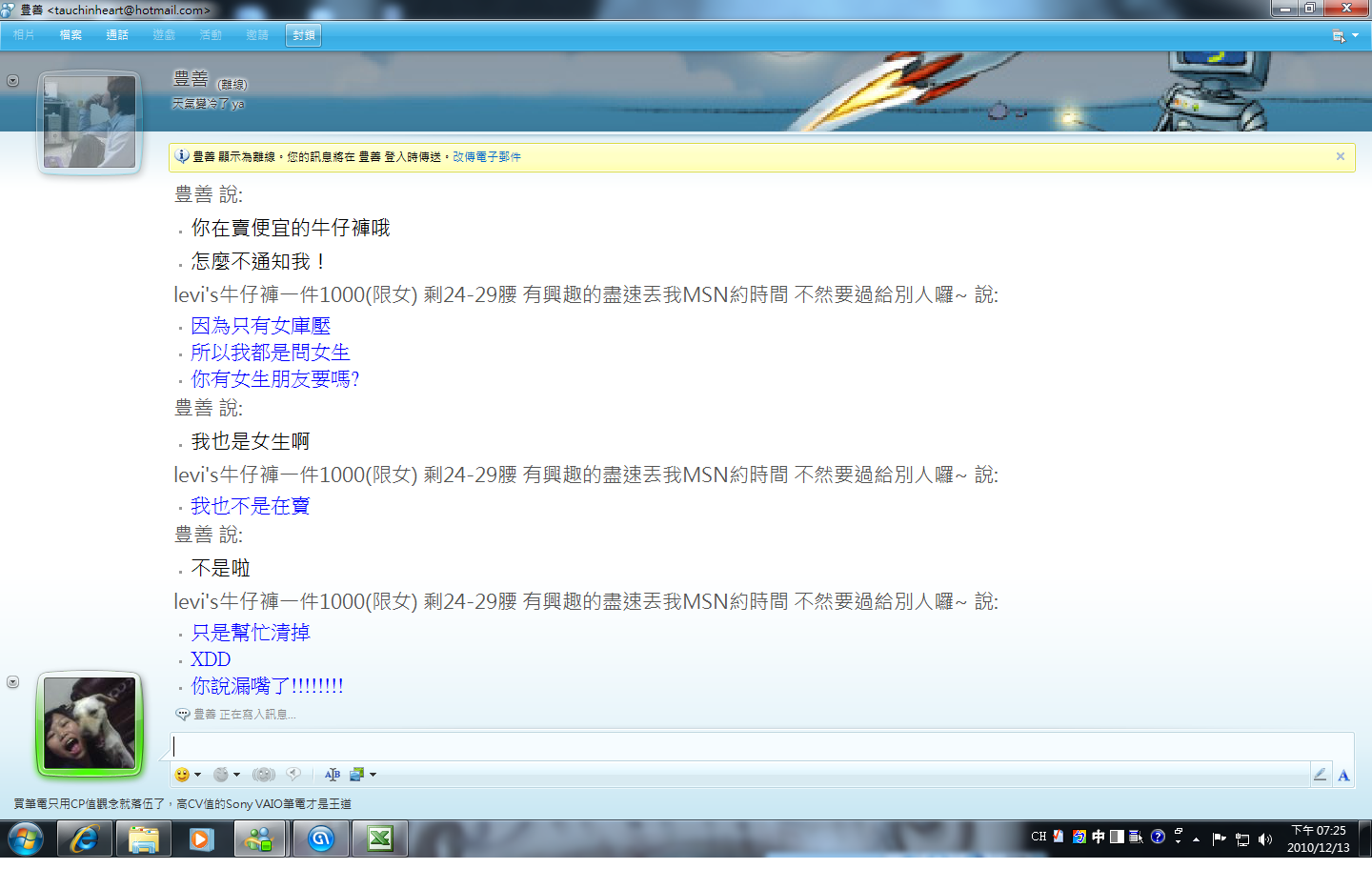1372x889 pixels.
Task: Open the network status tray icon
Action: tap(1242, 839)
